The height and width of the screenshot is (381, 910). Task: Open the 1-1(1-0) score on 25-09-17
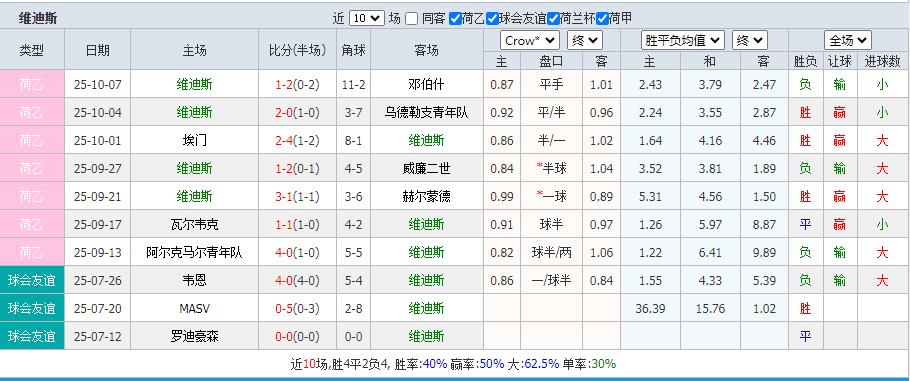[297, 225]
